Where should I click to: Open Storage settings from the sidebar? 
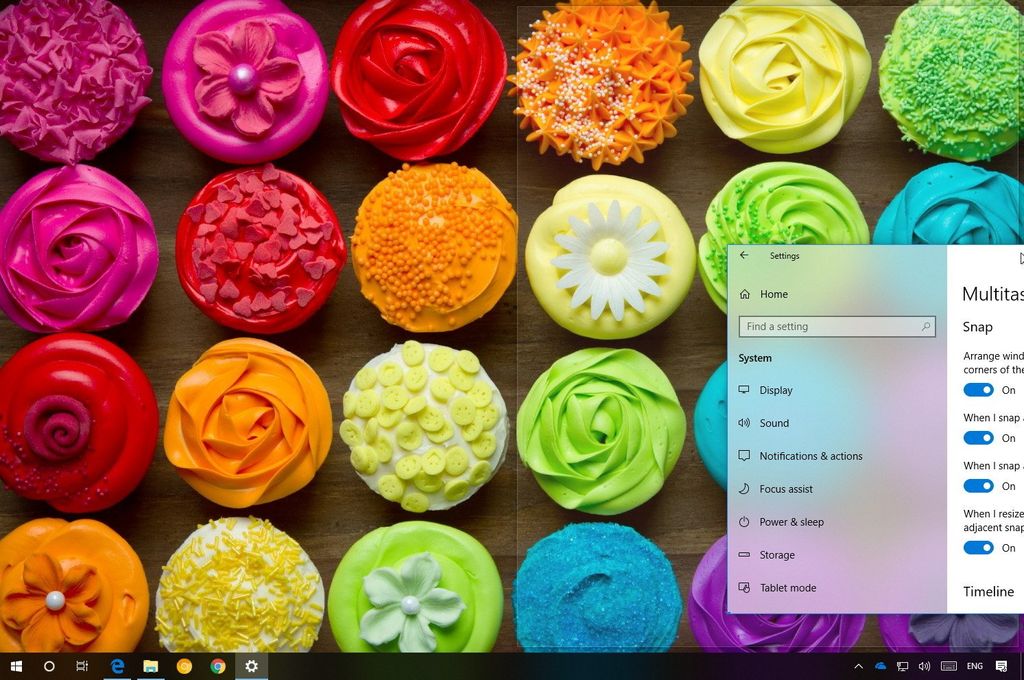(776, 555)
